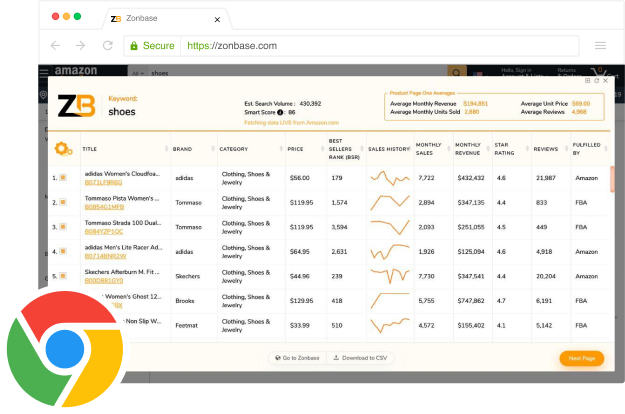Viewport: 625px width, 414px height.
Task: View sales history chart for adidas Women's Cloudfoam
Action: pyautogui.click(x=390, y=178)
